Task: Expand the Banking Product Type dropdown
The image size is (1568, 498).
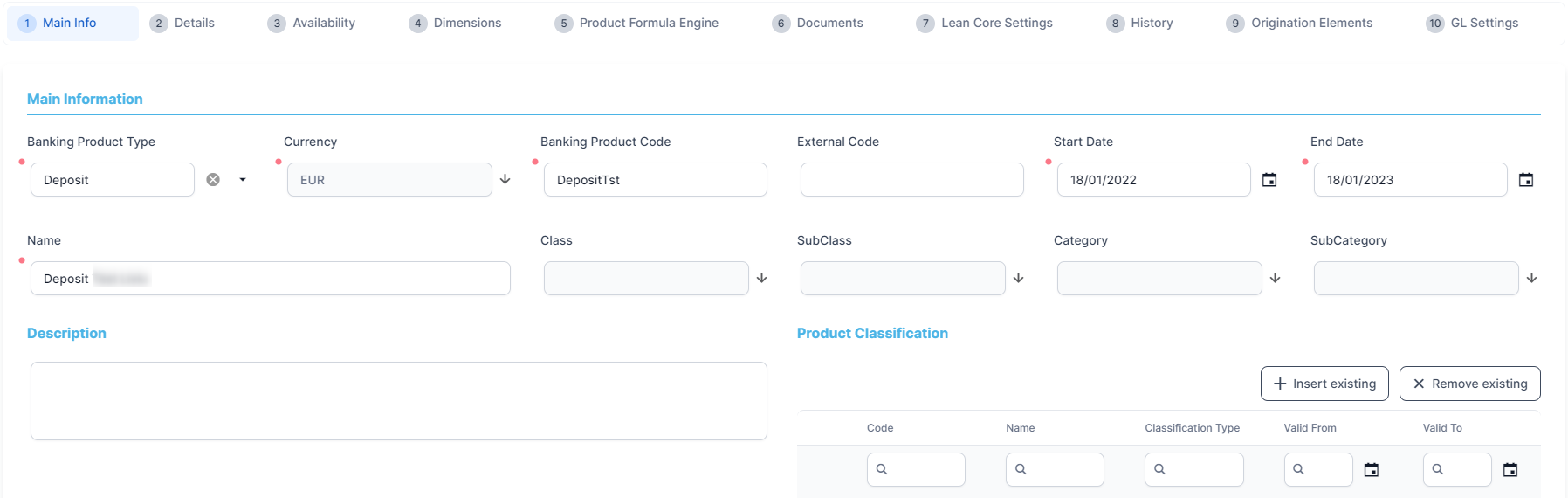Action: [243, 180]
